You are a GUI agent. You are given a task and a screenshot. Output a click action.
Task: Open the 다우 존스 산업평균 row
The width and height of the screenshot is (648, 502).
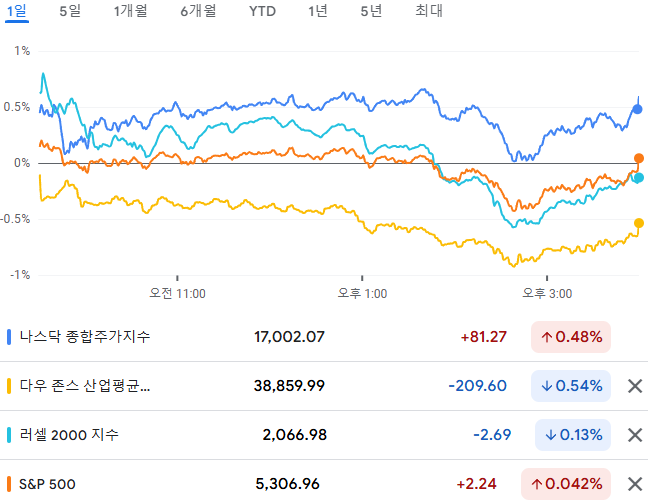pyautogui.click(x=324, y=386)
